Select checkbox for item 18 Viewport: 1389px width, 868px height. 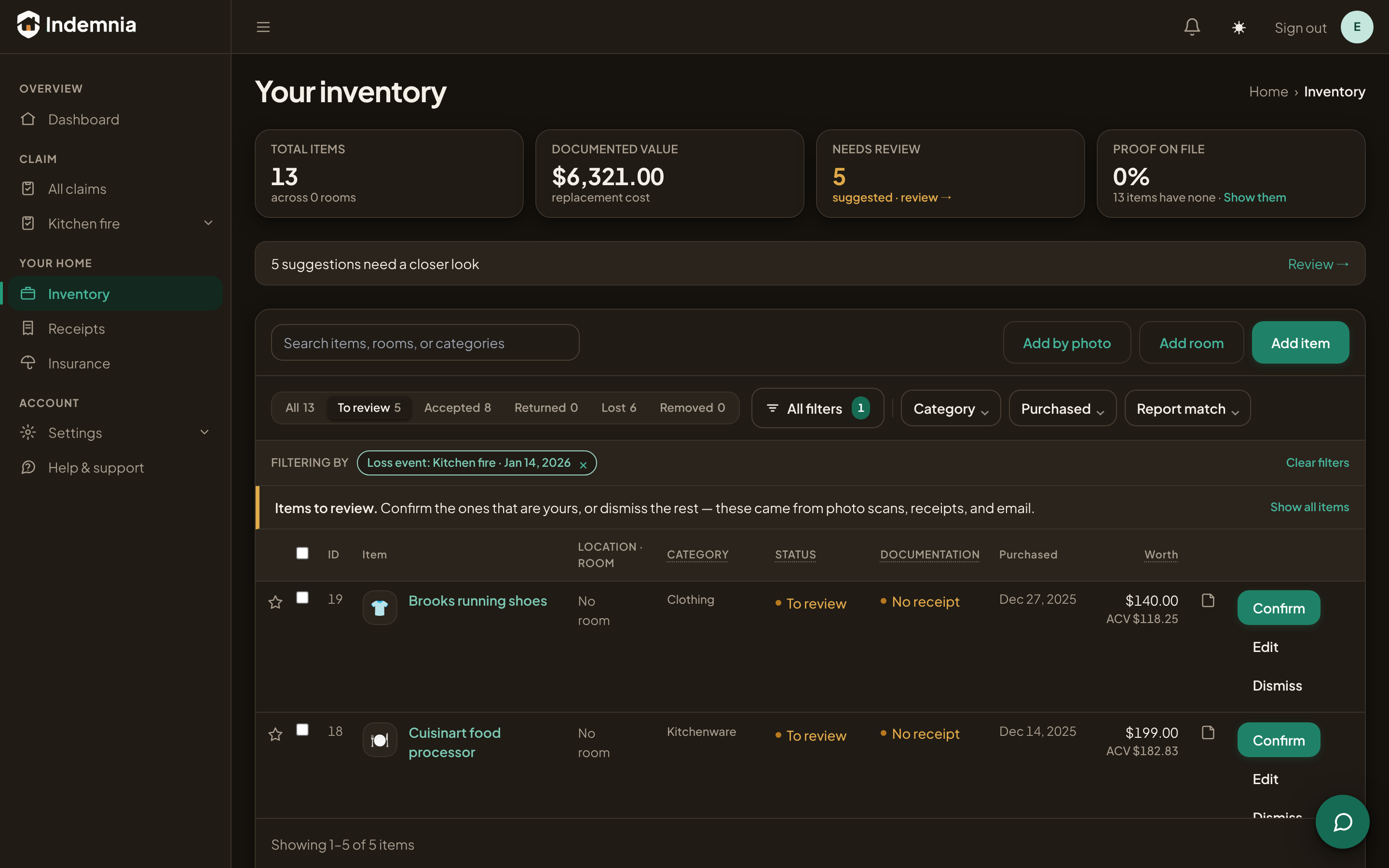[302, 730]
